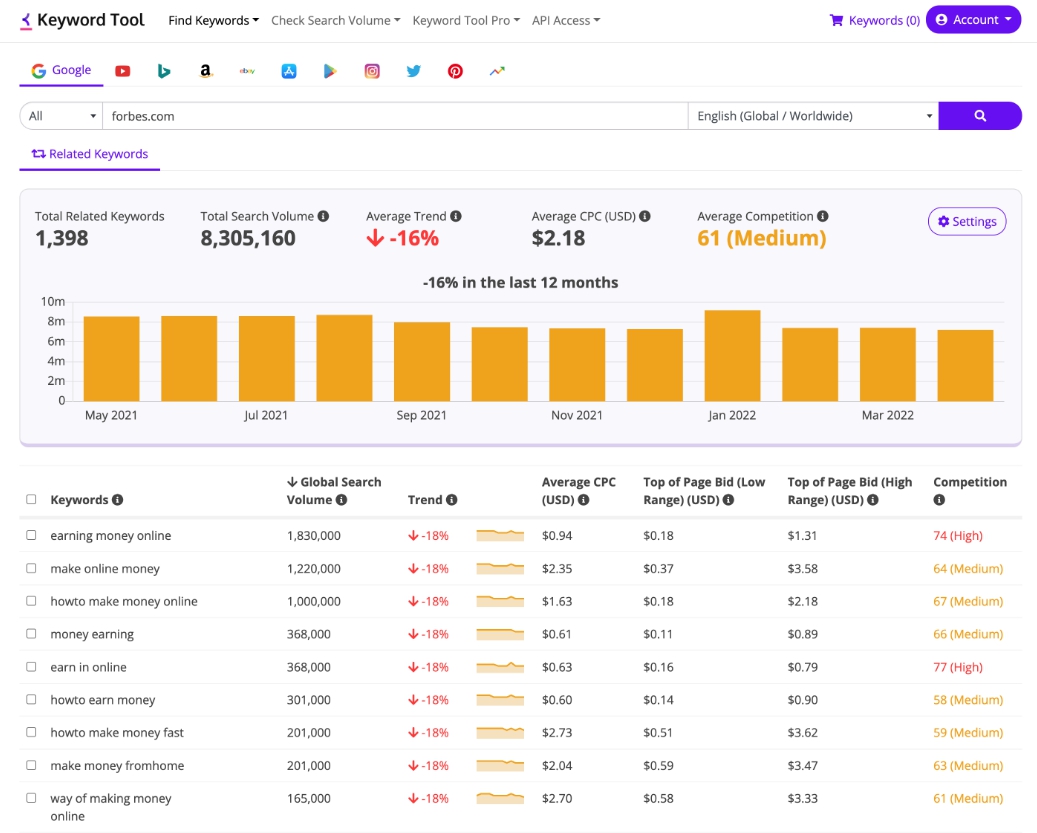Click the shopping cart icon
The width and height of the screenshot is (1037, 833).
[x=837, y=20]
